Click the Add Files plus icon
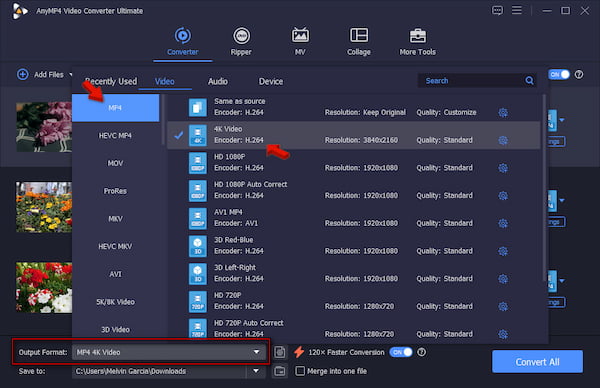Screen dimensions: 600x388 (x=23, y=74)
